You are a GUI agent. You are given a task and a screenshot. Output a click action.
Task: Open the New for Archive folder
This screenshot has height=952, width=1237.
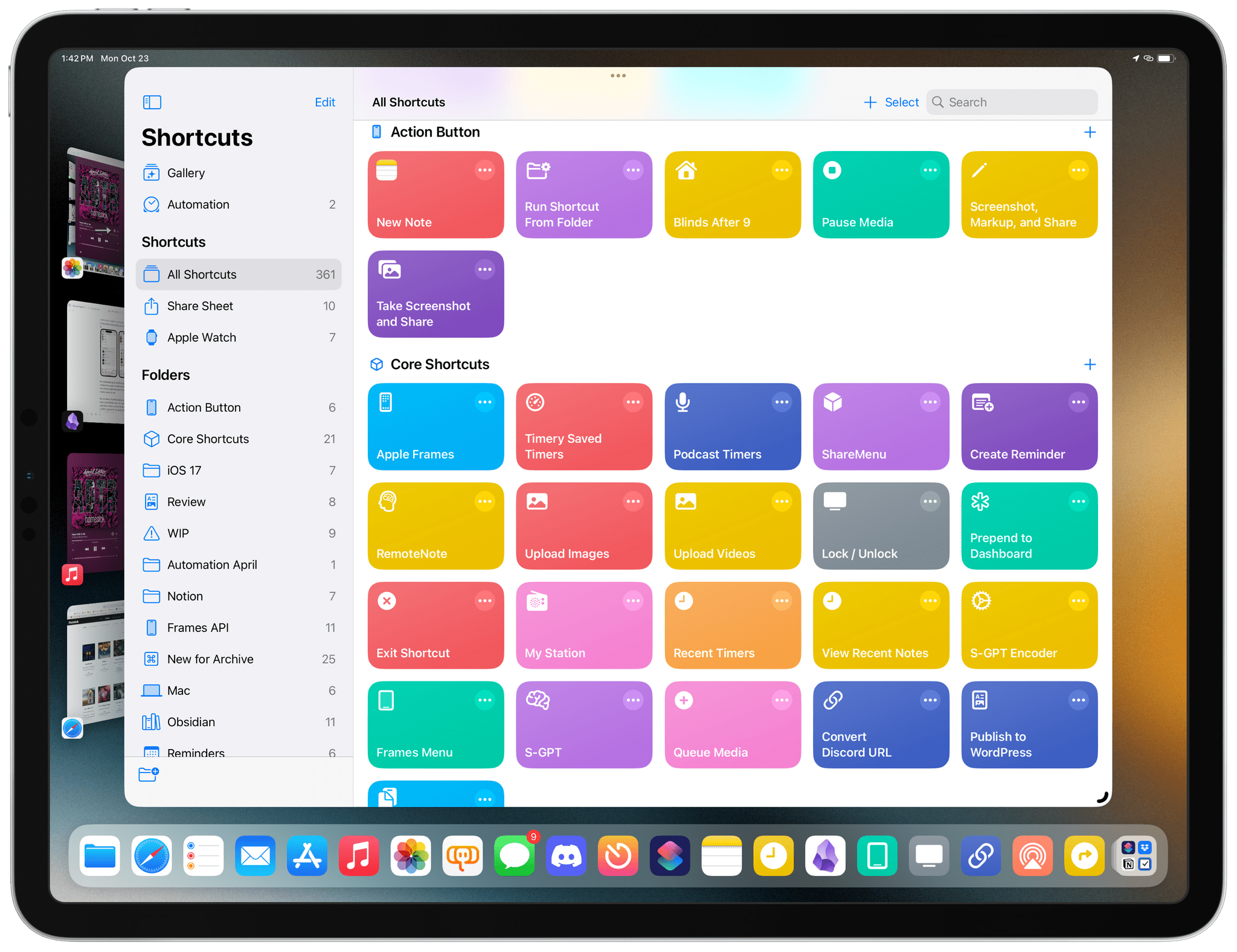click(239, 658)
